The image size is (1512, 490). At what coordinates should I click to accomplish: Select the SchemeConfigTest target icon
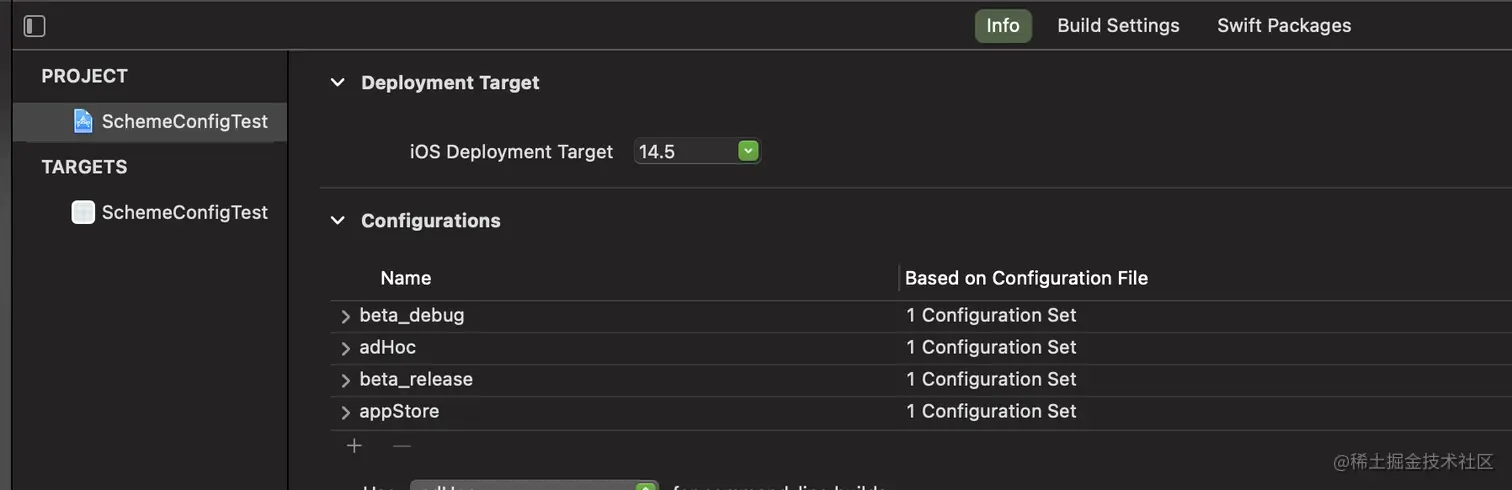tap(83, 212)
